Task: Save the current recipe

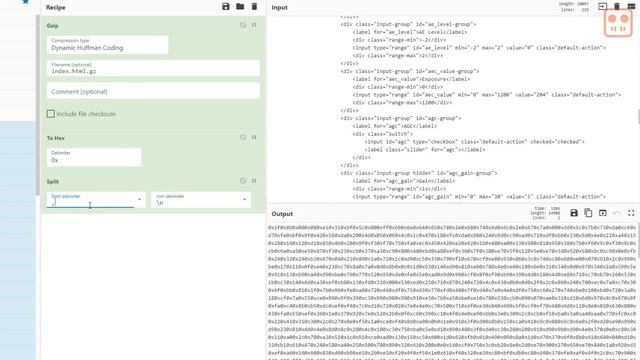Action: pyautogui.click(x=226, y=7)
